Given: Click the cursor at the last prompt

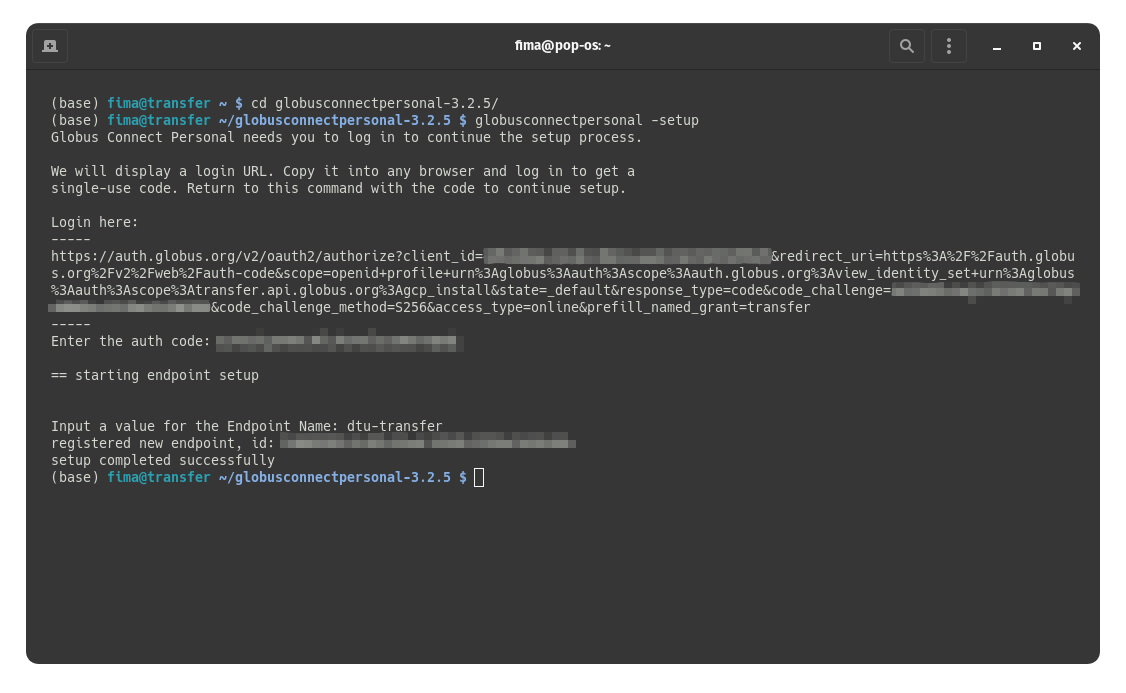Looking at the screenshot, I should pos(479,478).
